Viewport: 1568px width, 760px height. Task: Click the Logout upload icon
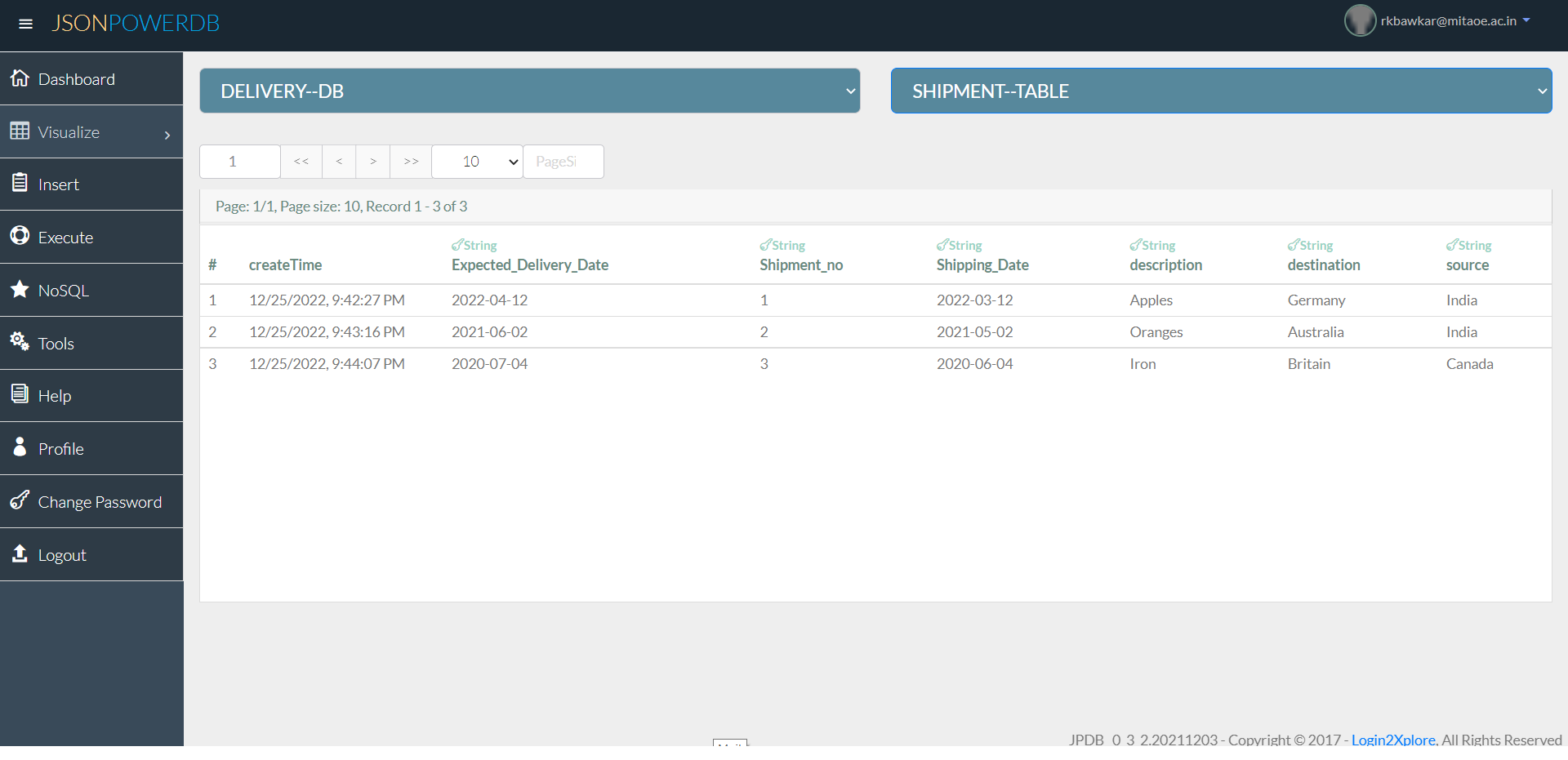pyautogui.click(x=20, y=553)
